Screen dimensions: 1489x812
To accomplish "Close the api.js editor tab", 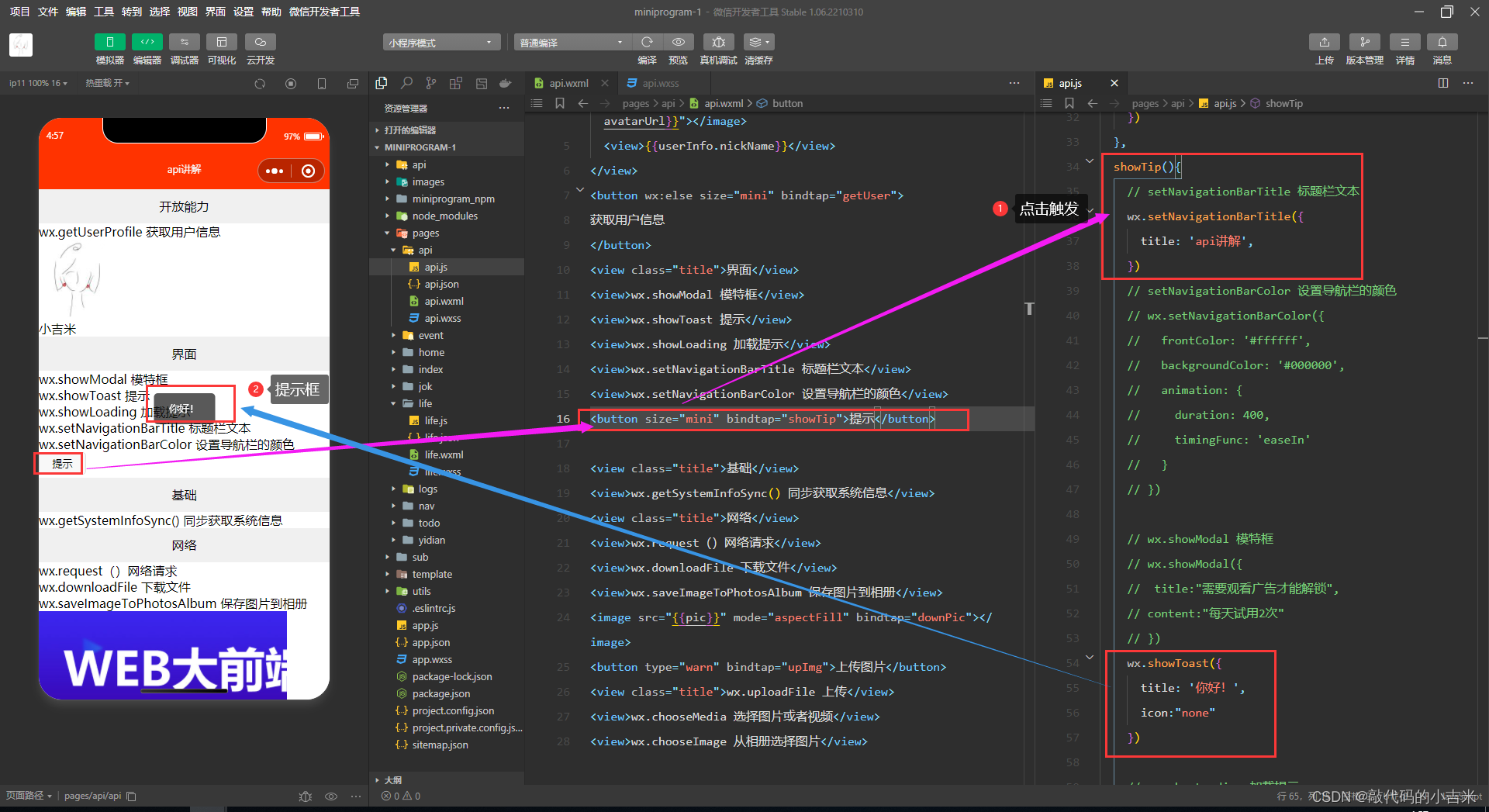I will pyautogui.click(x=1114, y=83).
